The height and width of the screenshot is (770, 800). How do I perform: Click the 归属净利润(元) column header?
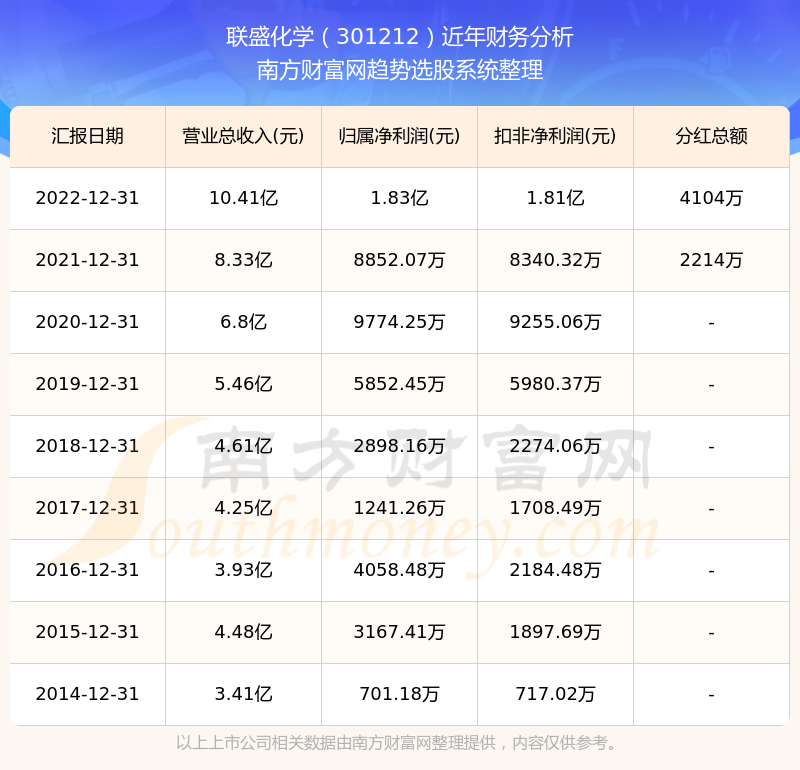(x=399, y=136)
